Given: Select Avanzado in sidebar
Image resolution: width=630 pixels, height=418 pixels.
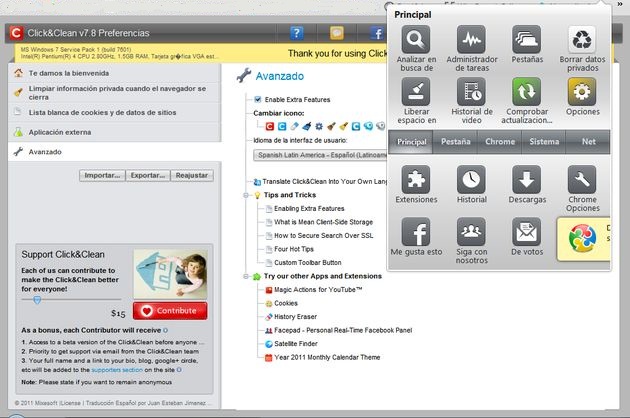Looking at the screenshot, I should click(115, 152).
